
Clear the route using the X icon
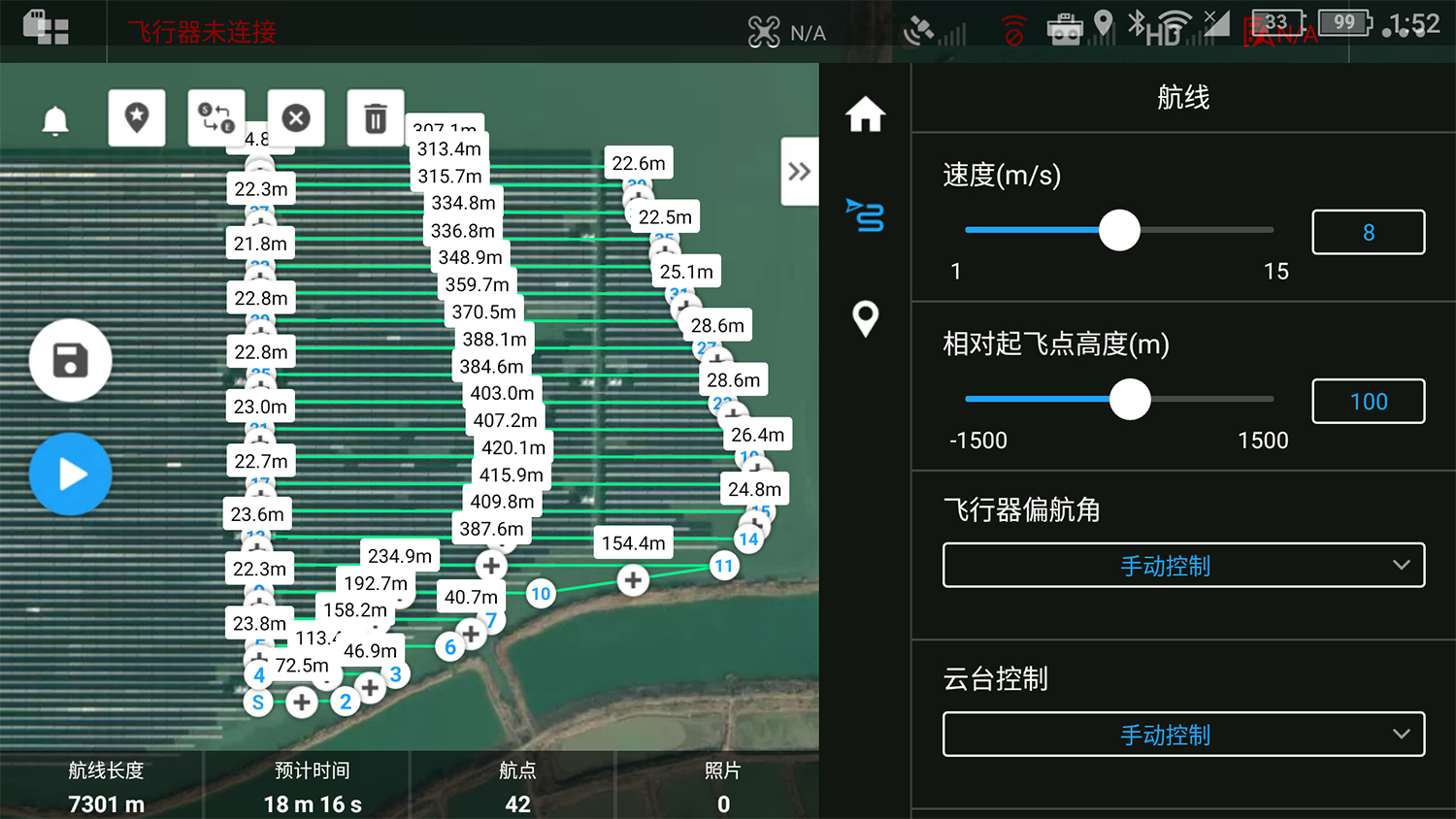coord(295,118)
